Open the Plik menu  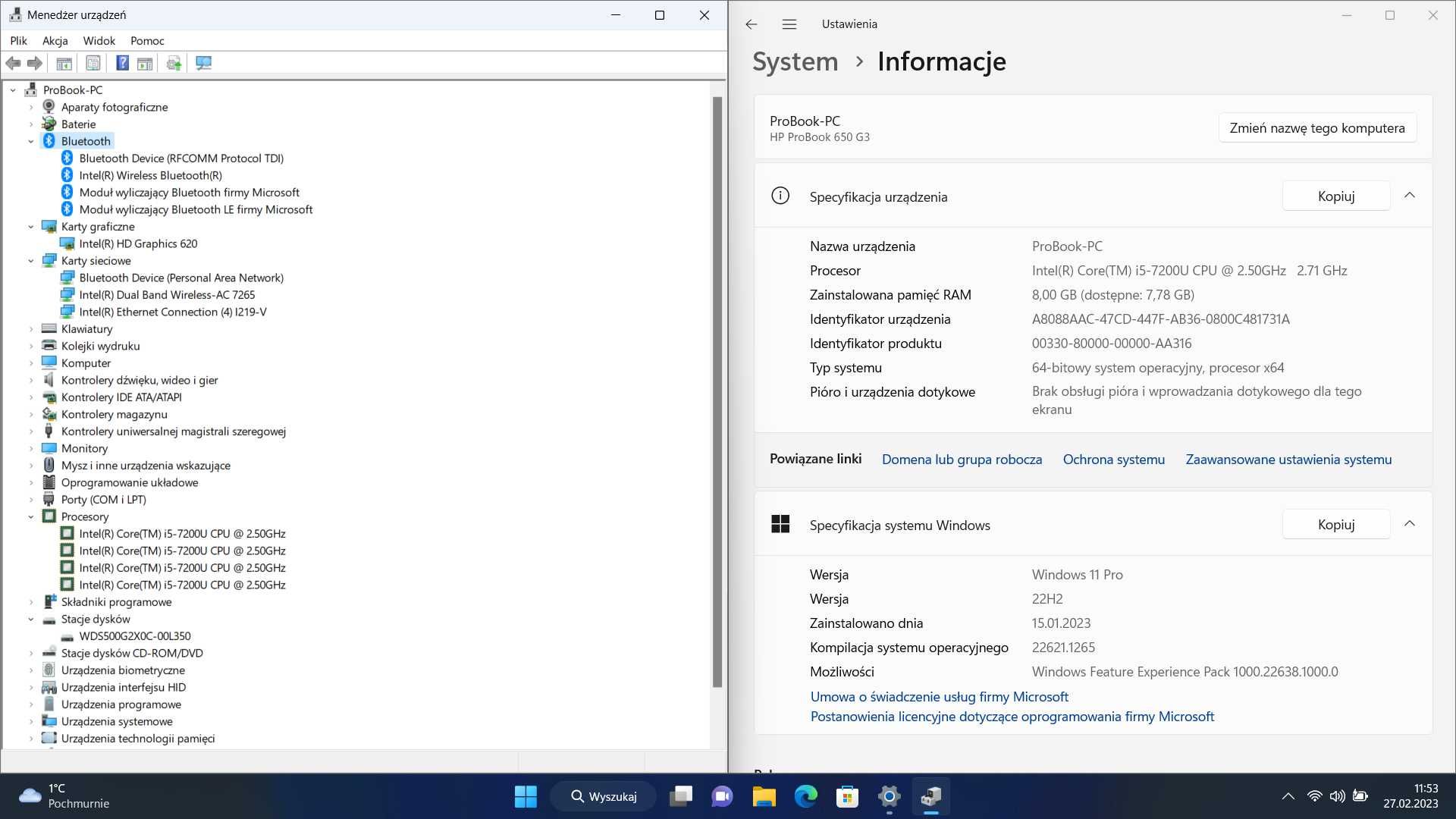click(x=19, y=41)
